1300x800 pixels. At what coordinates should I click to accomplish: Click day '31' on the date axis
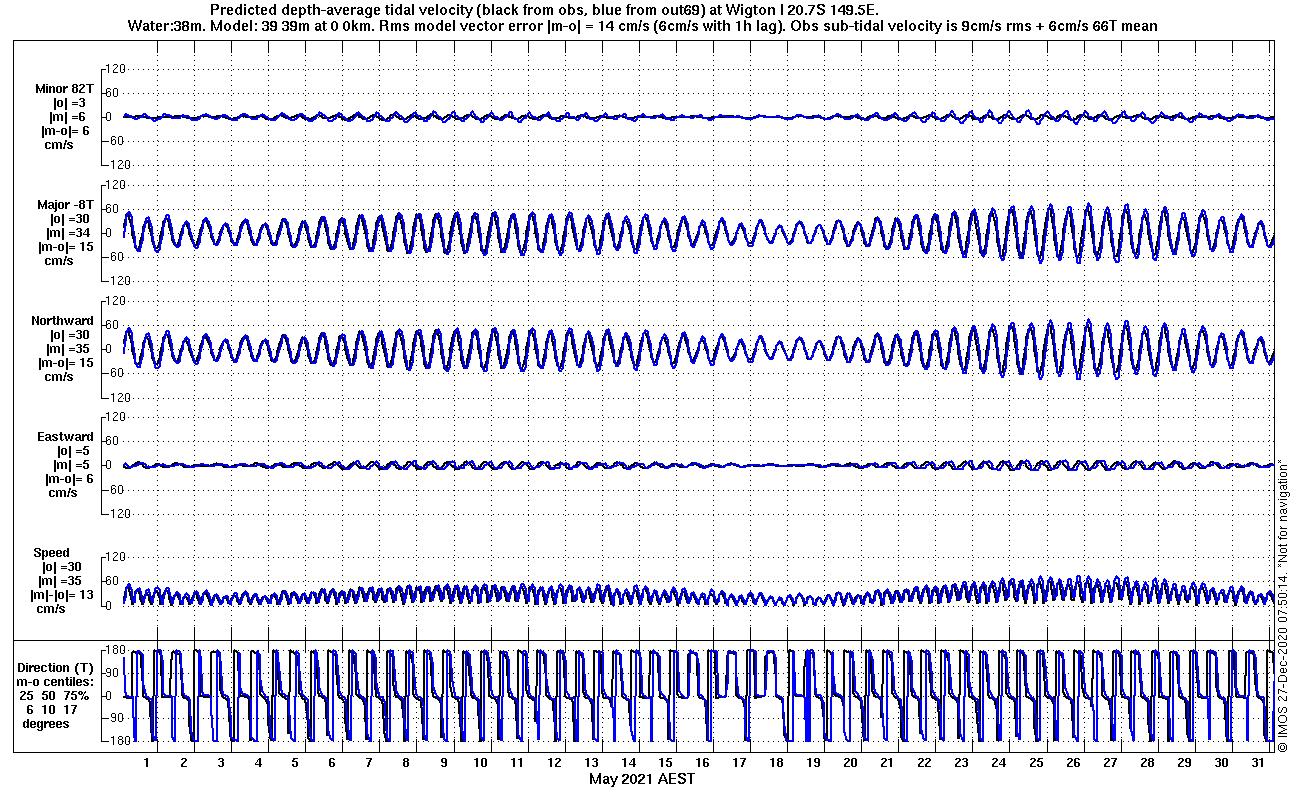click(x=1258, y=763)
